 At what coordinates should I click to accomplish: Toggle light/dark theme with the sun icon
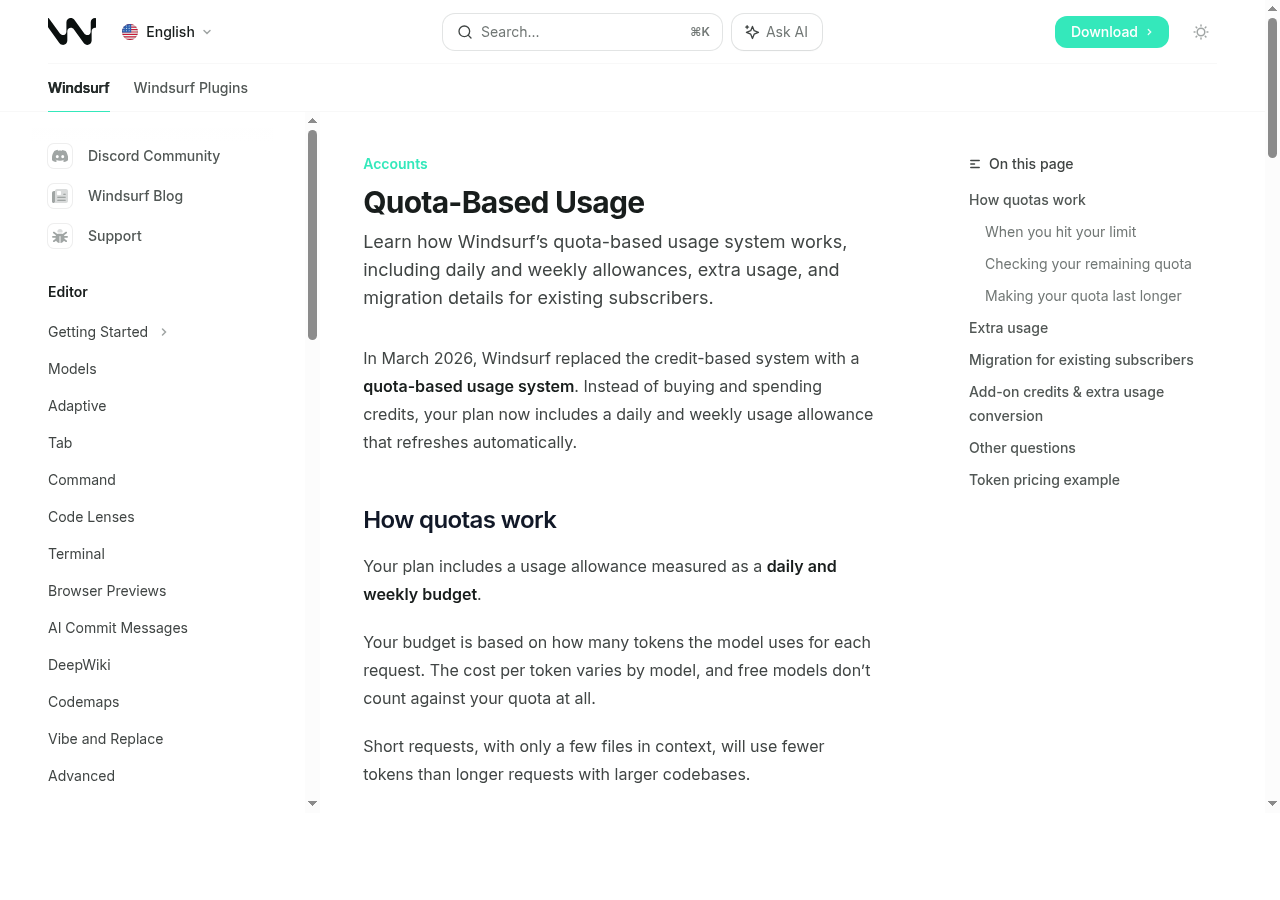pos(1201,32)
